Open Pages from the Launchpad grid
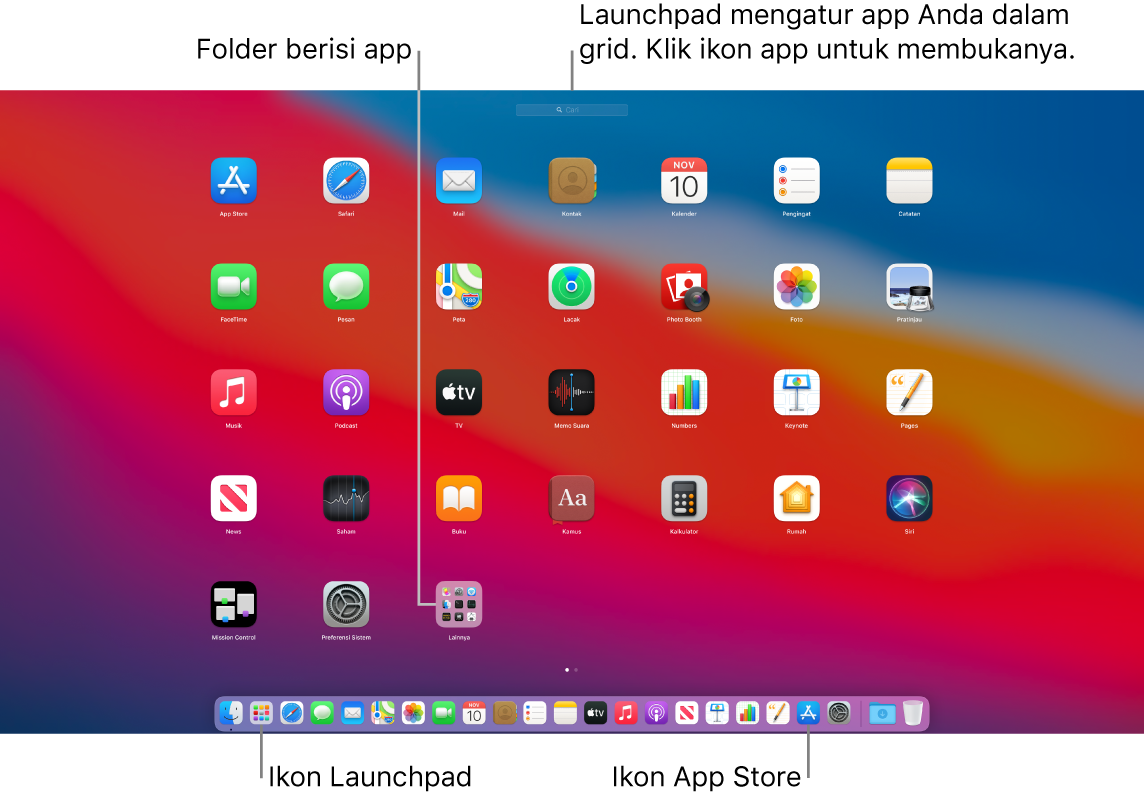This screenshot has height=798, width=1144. (909, 392)
